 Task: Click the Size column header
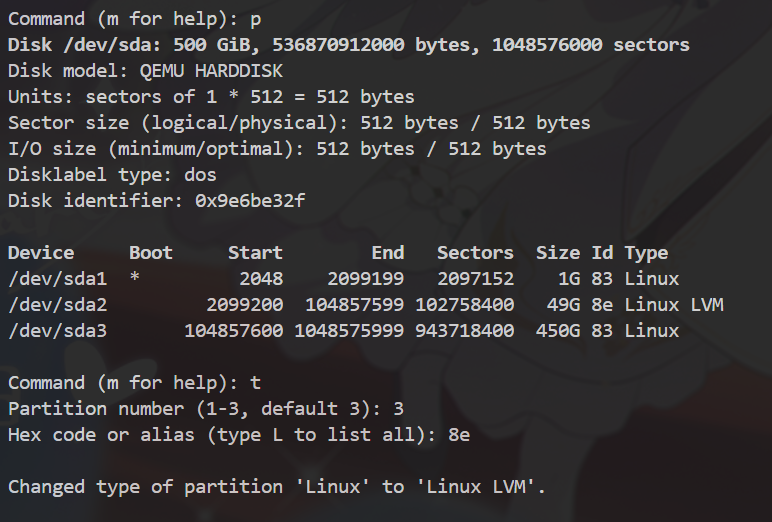[x=558, y=253]
